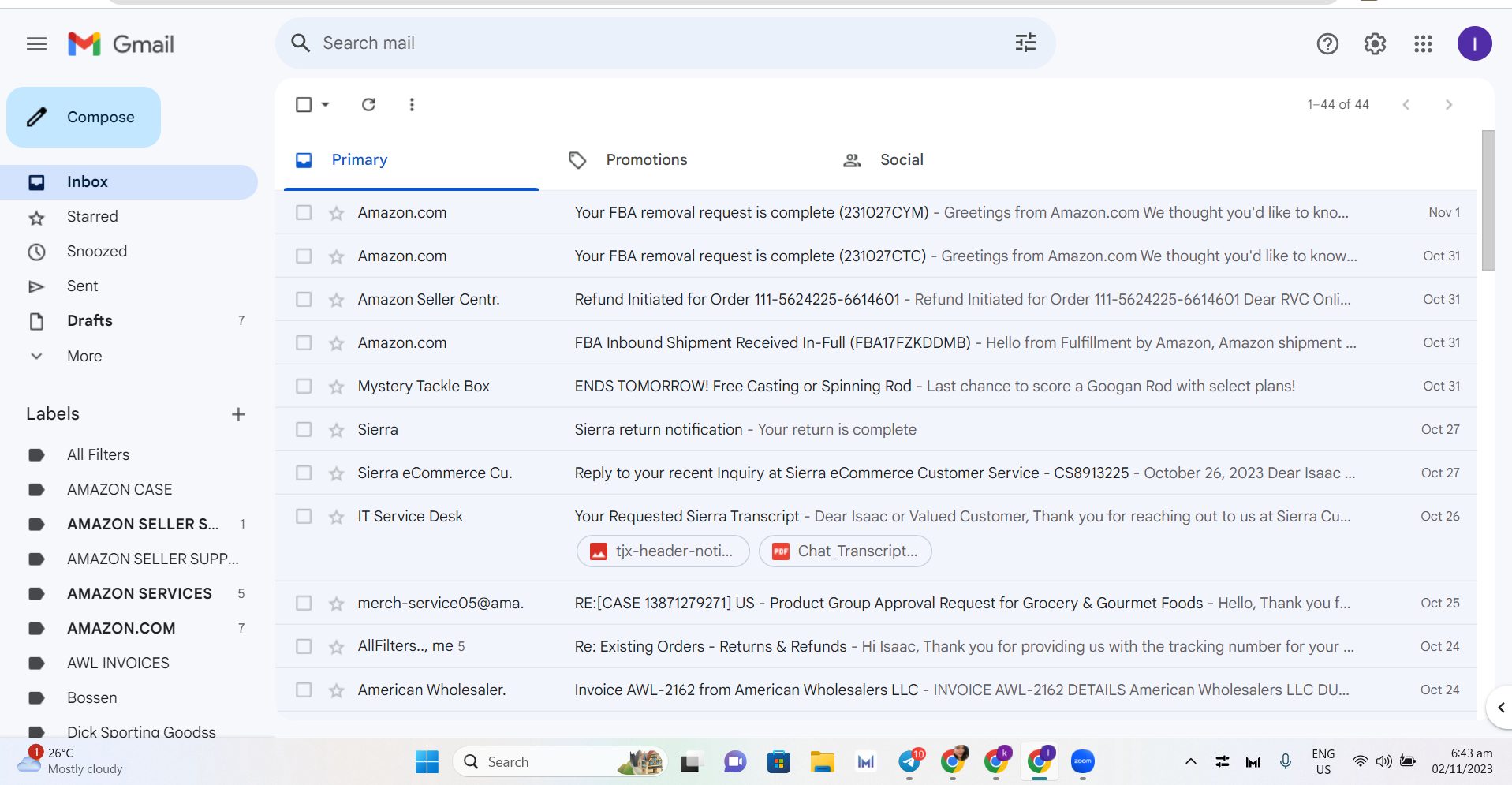Check the FBA Inbound Shipment email box
The height and width of the screenshot is (785, 1512).
(304, 342)
